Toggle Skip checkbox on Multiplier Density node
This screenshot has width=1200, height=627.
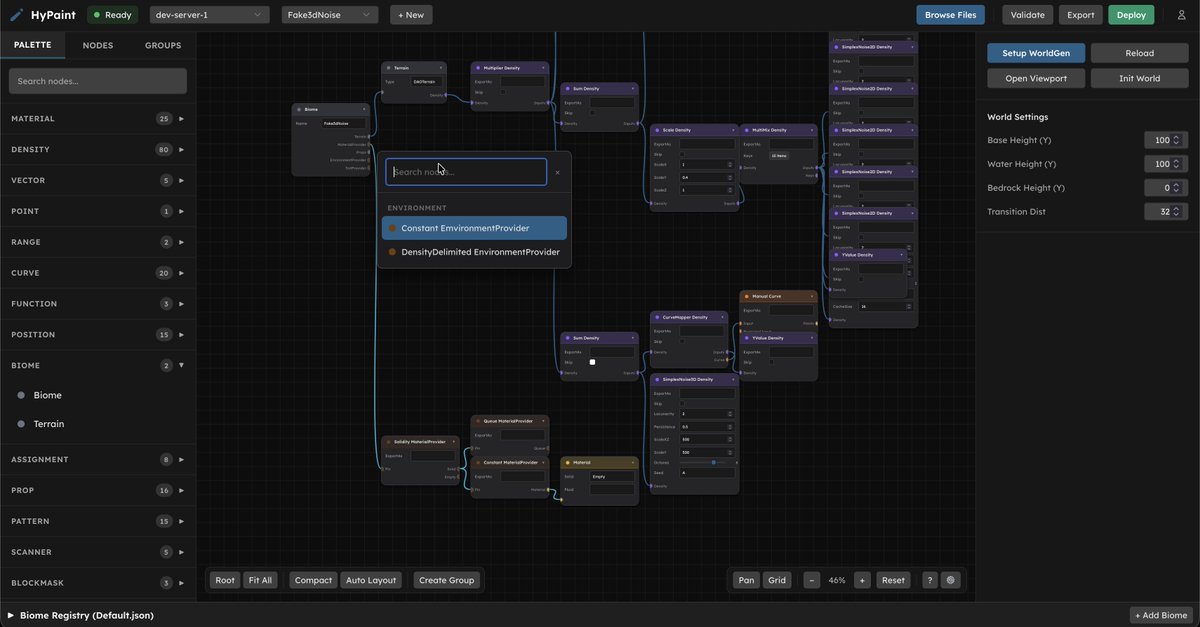click(x=503, y=92)
